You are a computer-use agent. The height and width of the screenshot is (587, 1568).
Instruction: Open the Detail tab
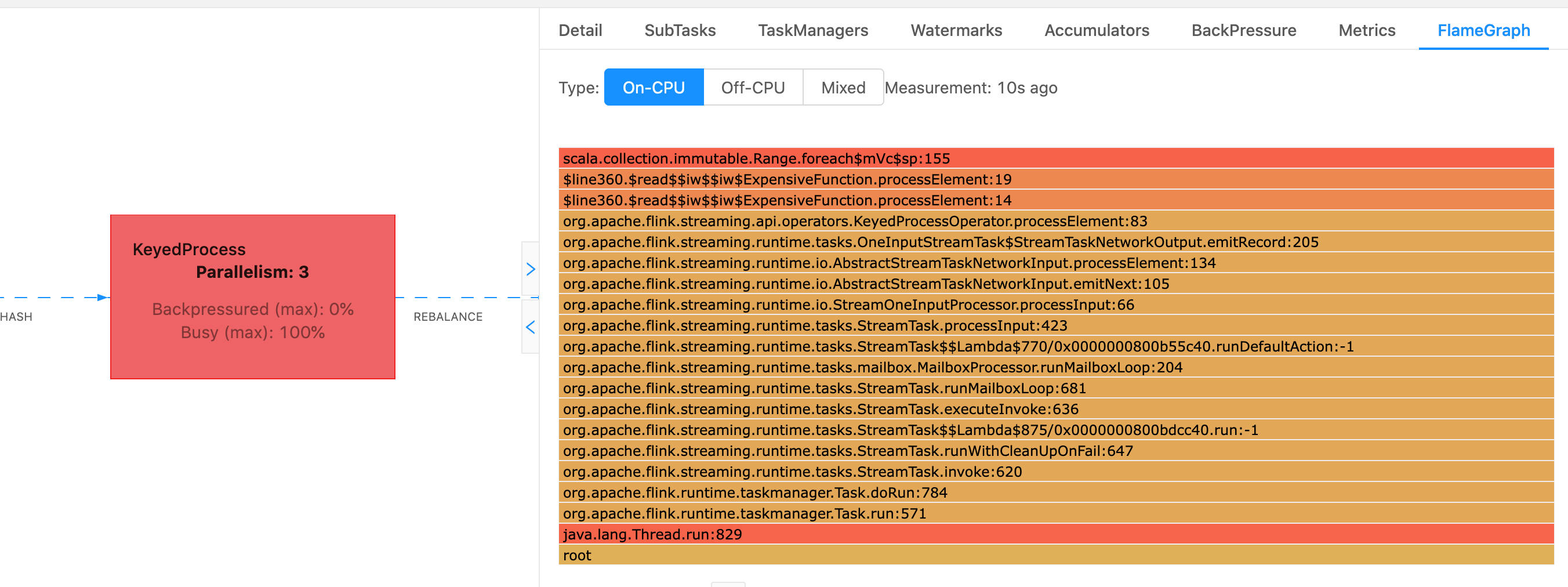click(580, 30)
